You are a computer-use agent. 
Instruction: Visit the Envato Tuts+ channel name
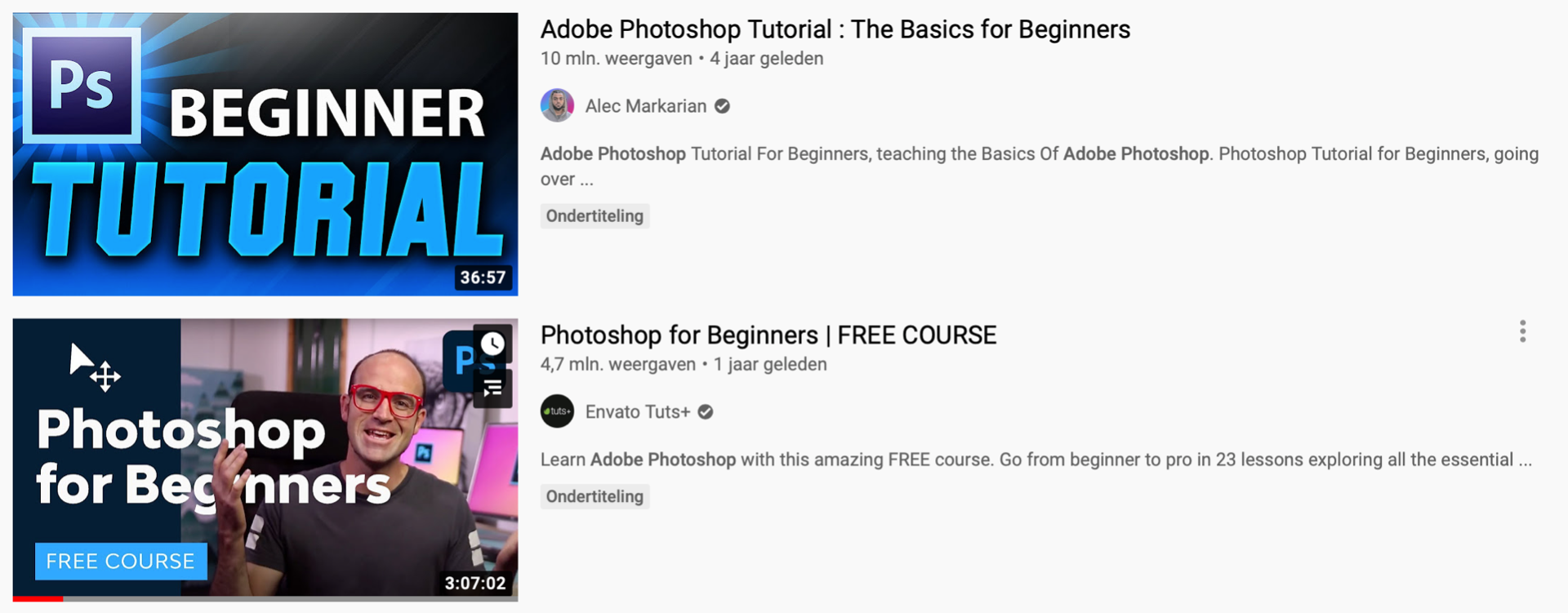point(637,412)
